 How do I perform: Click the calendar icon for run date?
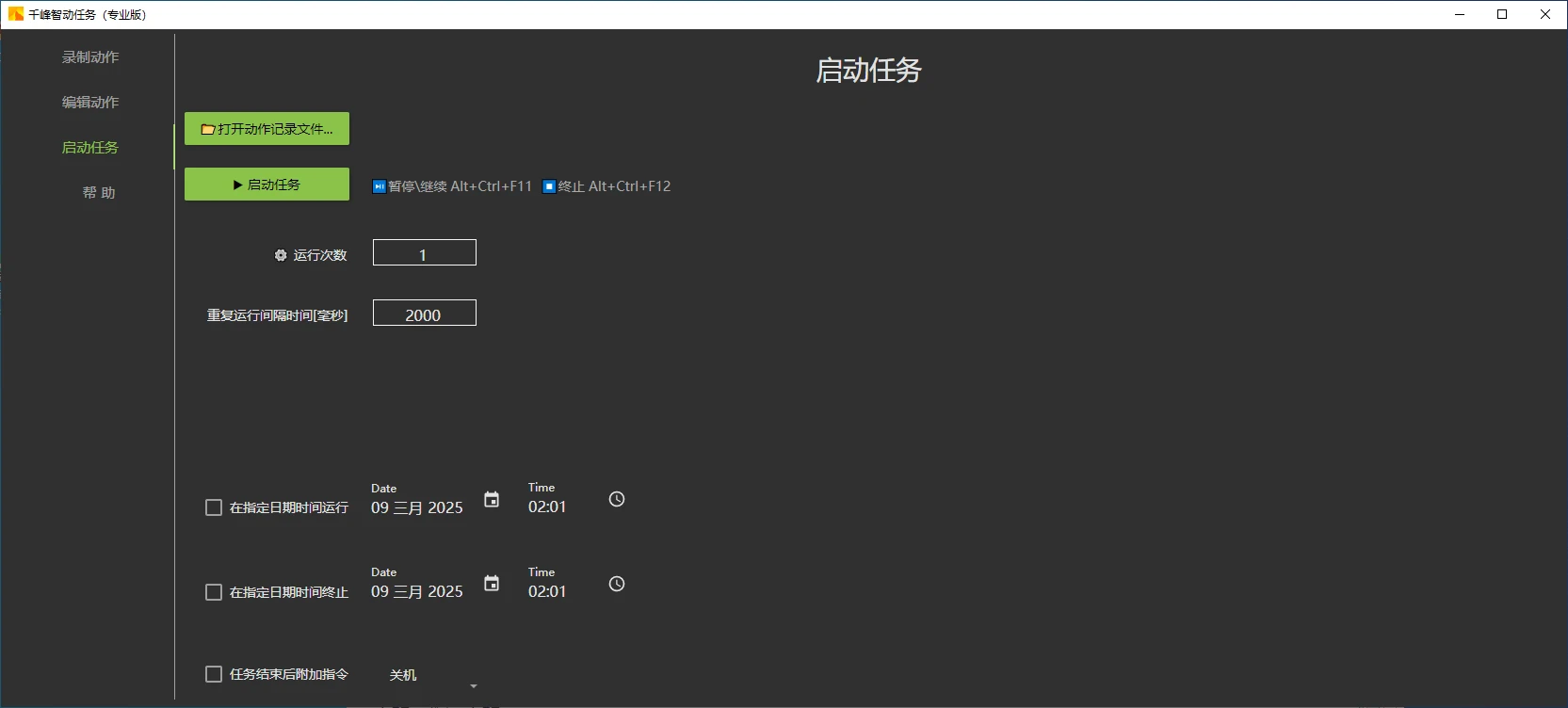point(492,499)
